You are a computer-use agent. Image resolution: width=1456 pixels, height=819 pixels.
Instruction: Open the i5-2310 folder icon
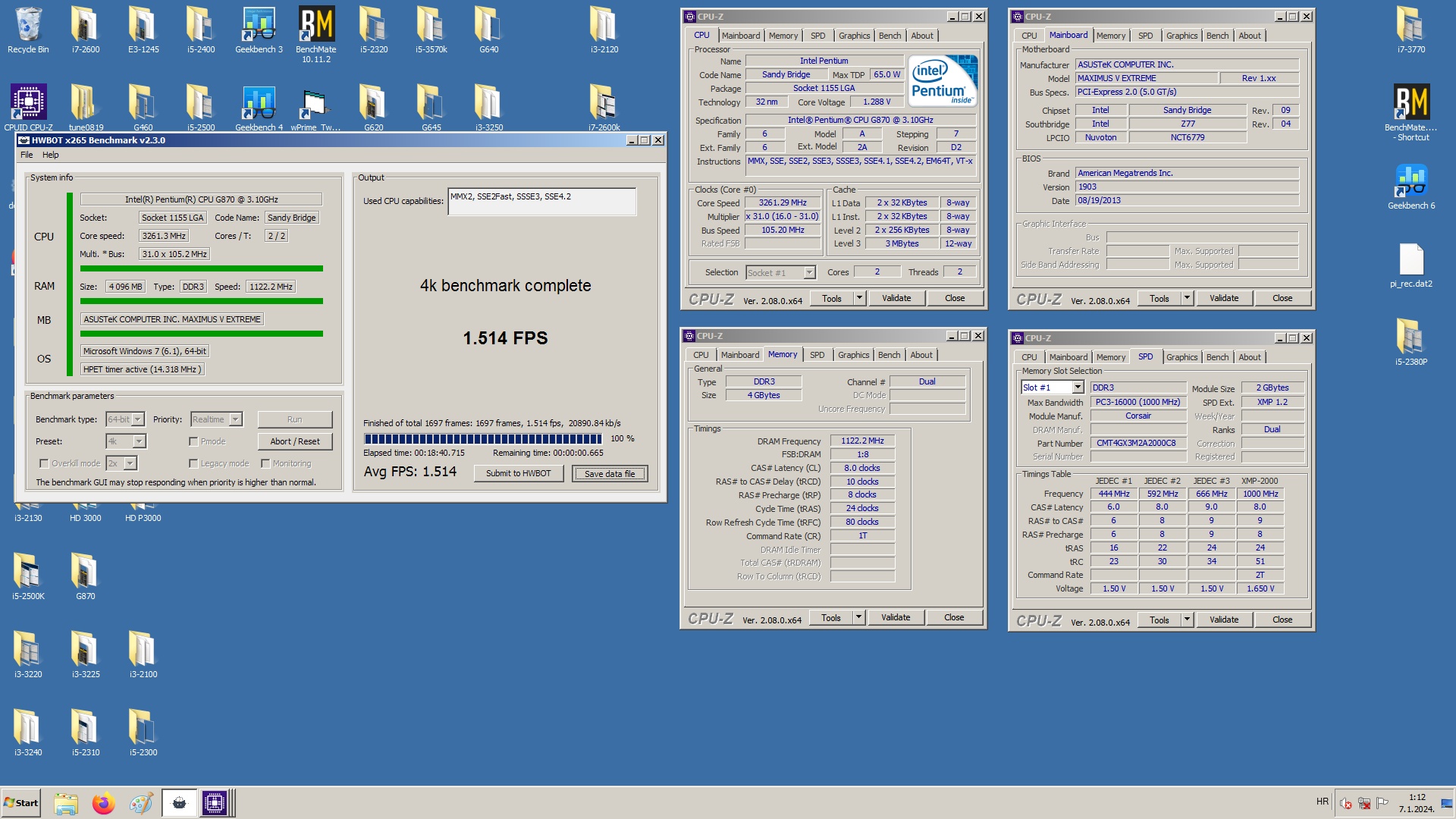86,733
